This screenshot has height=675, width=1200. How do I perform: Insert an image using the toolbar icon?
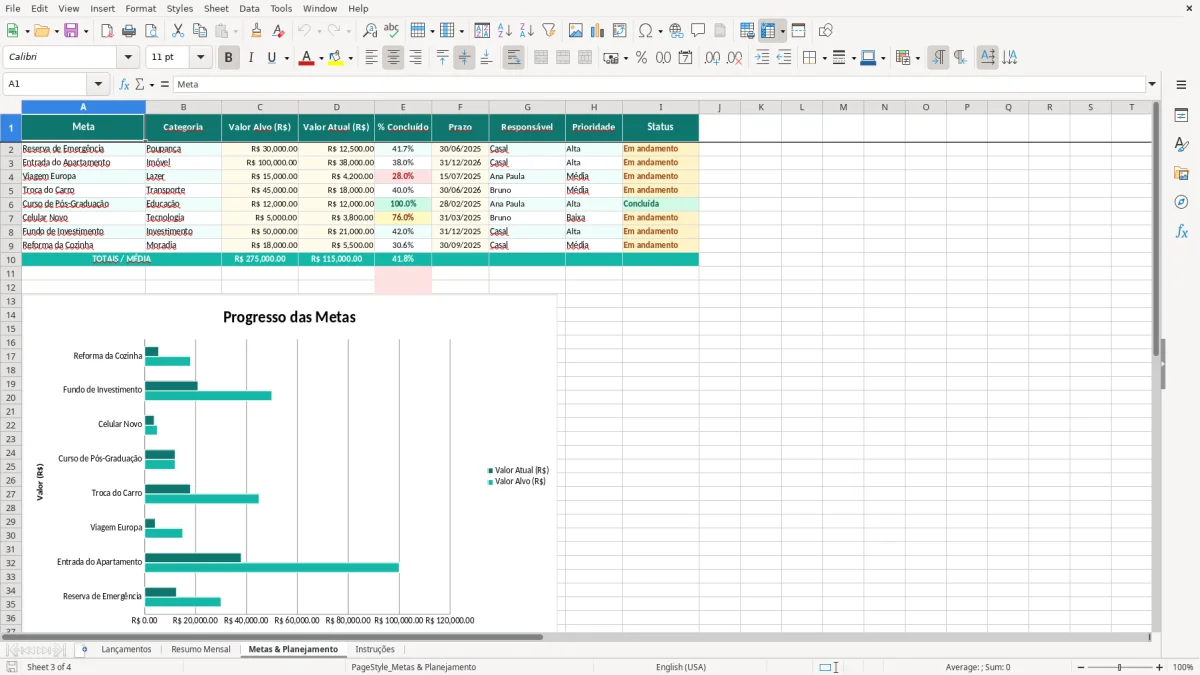(577, 31)
